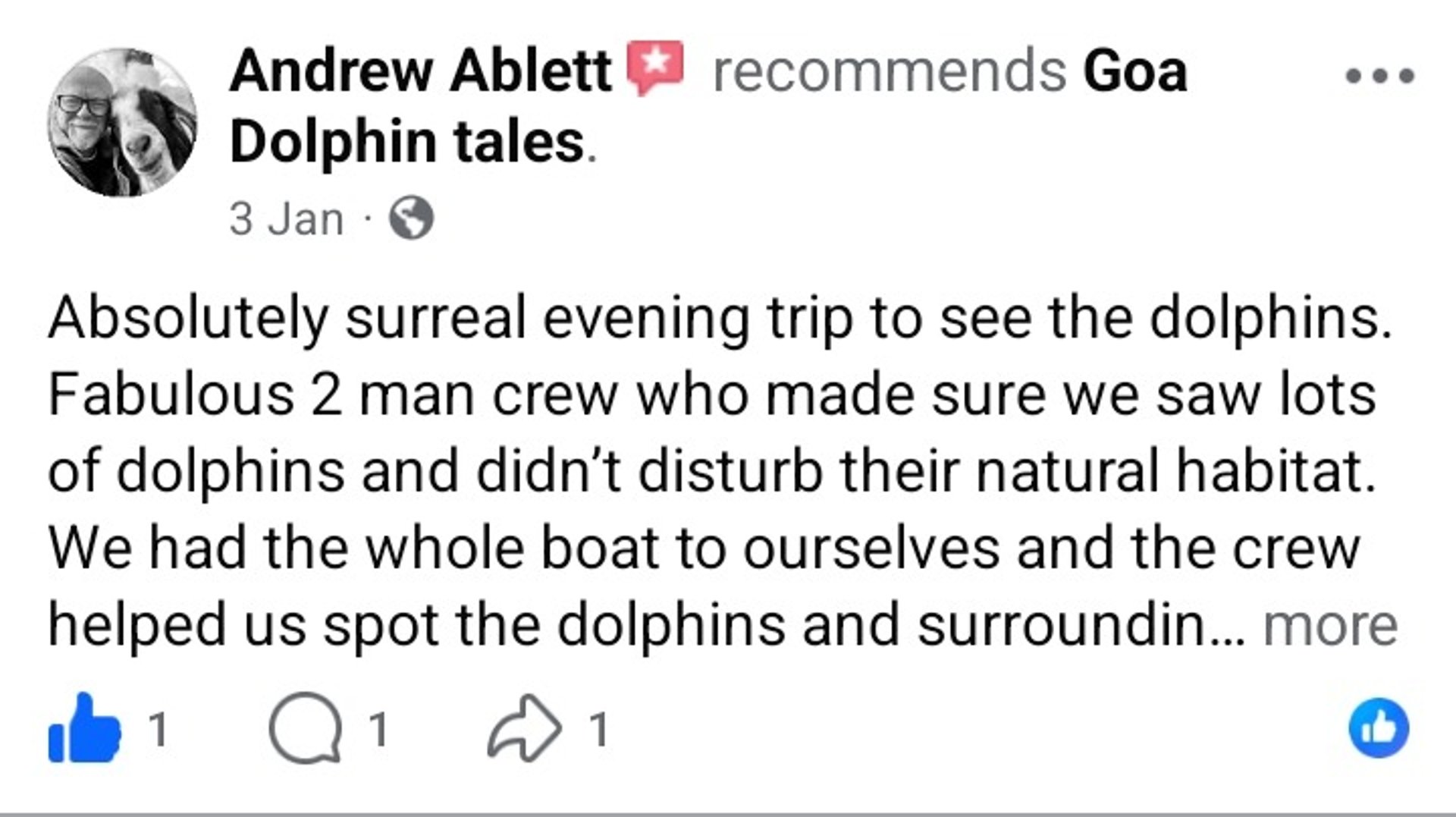1456x817 pixels.
Task: Click the comment speech bubble icon
Action: (305, 729)
